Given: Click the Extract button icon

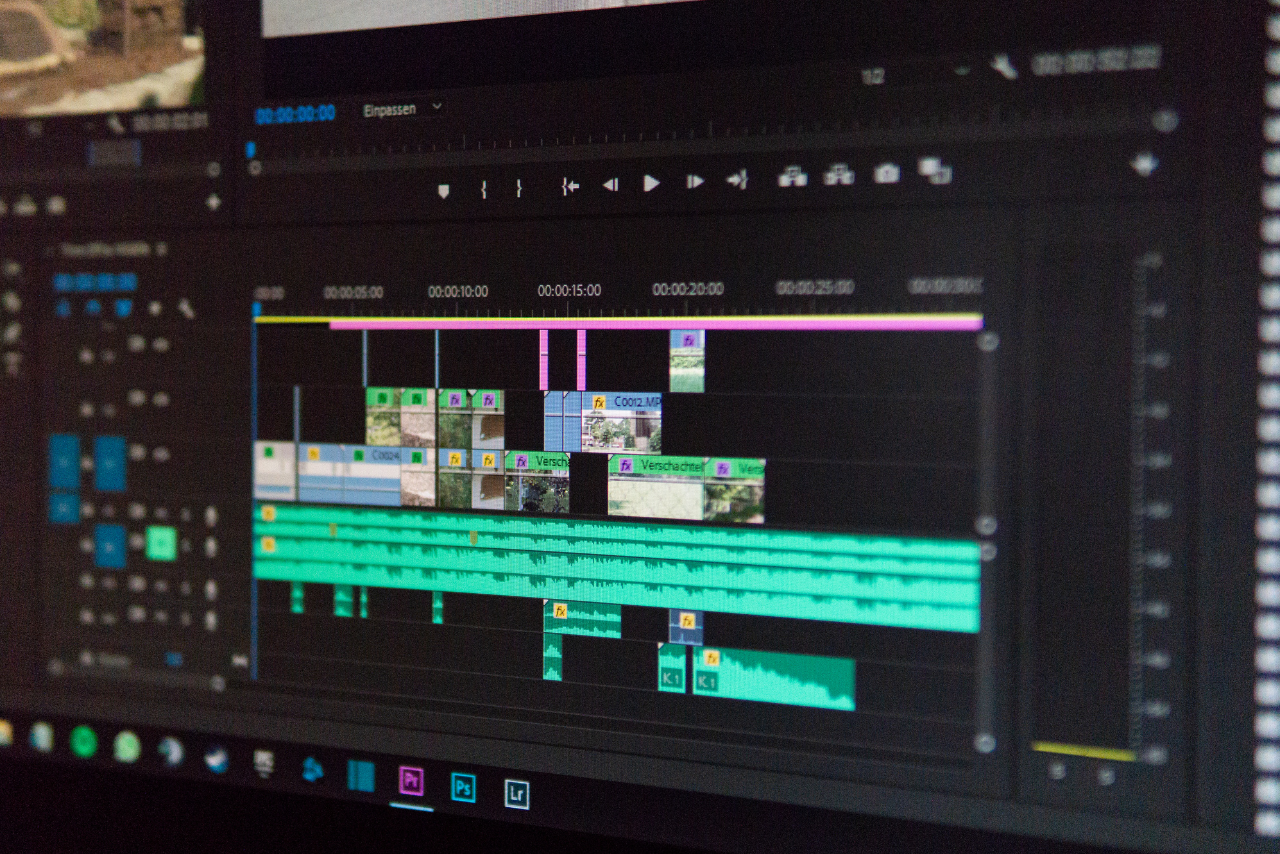Looking at the screenshot, I should [x=838, y=175].
